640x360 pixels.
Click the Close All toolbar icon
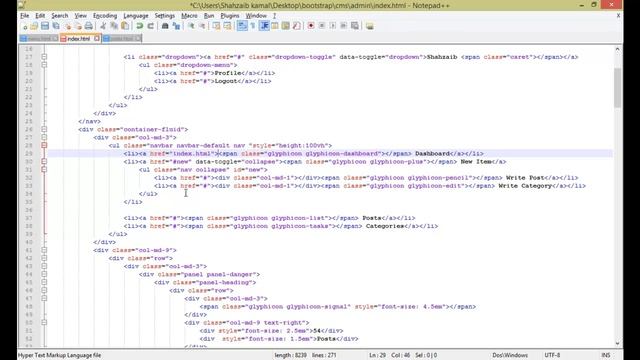pyautogui.click(x=78, y=26)
